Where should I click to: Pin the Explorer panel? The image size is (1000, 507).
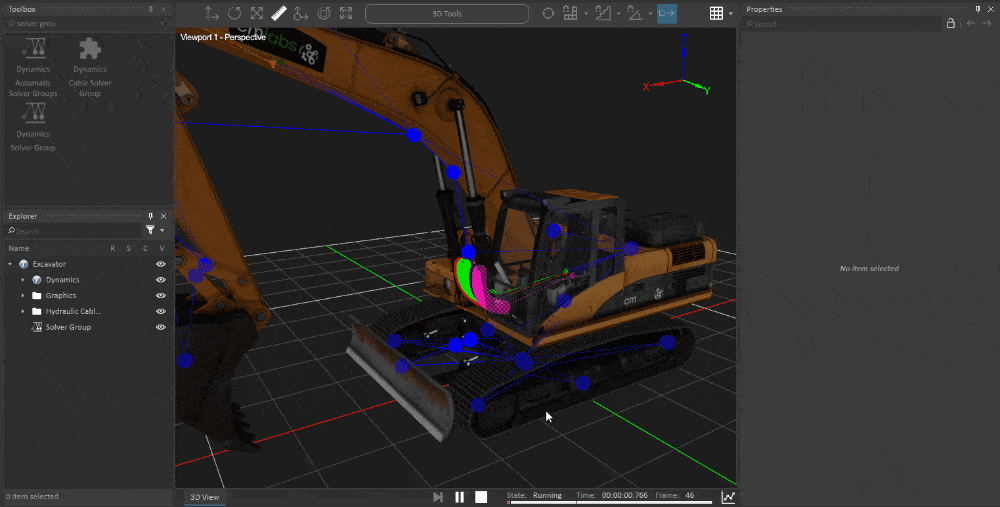coord(151,216)
